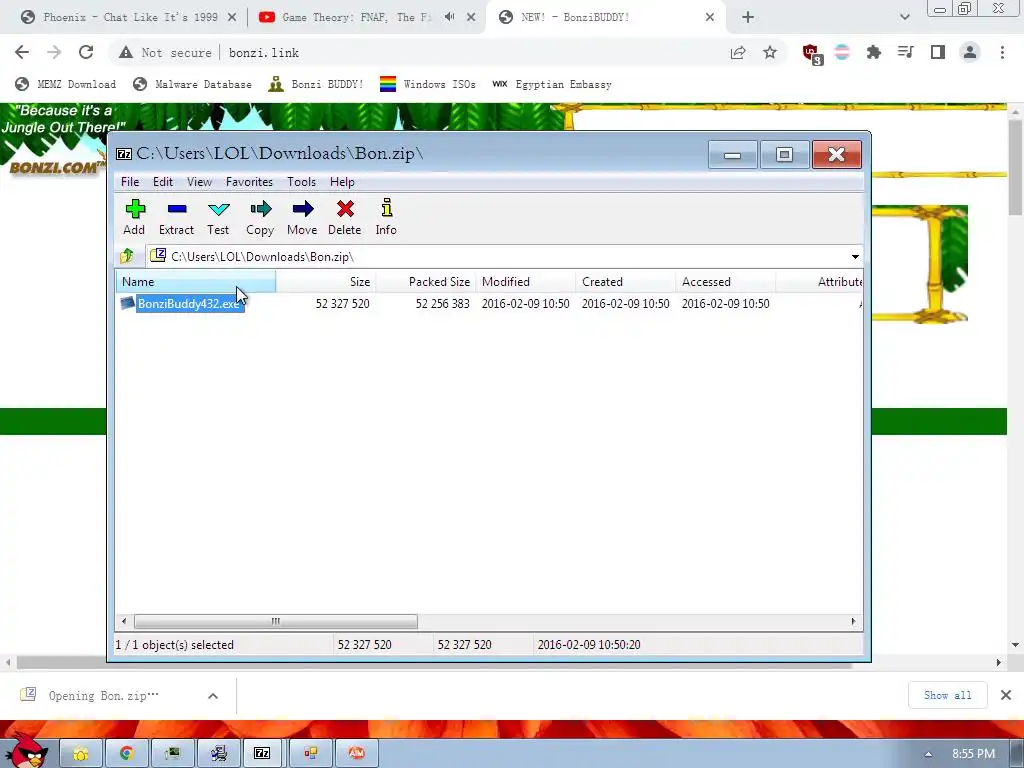This screenshot has width=1024, height=768.
Task: Close the Phoenix chat tab
Action: 232,17
